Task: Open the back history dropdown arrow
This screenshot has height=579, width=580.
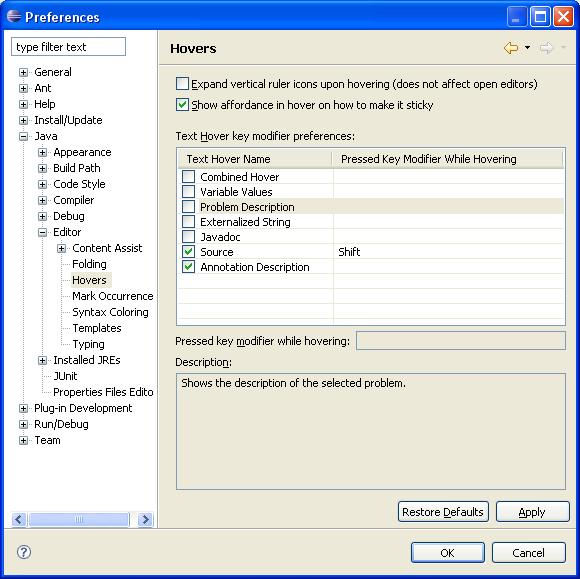Action: (527, 47)
